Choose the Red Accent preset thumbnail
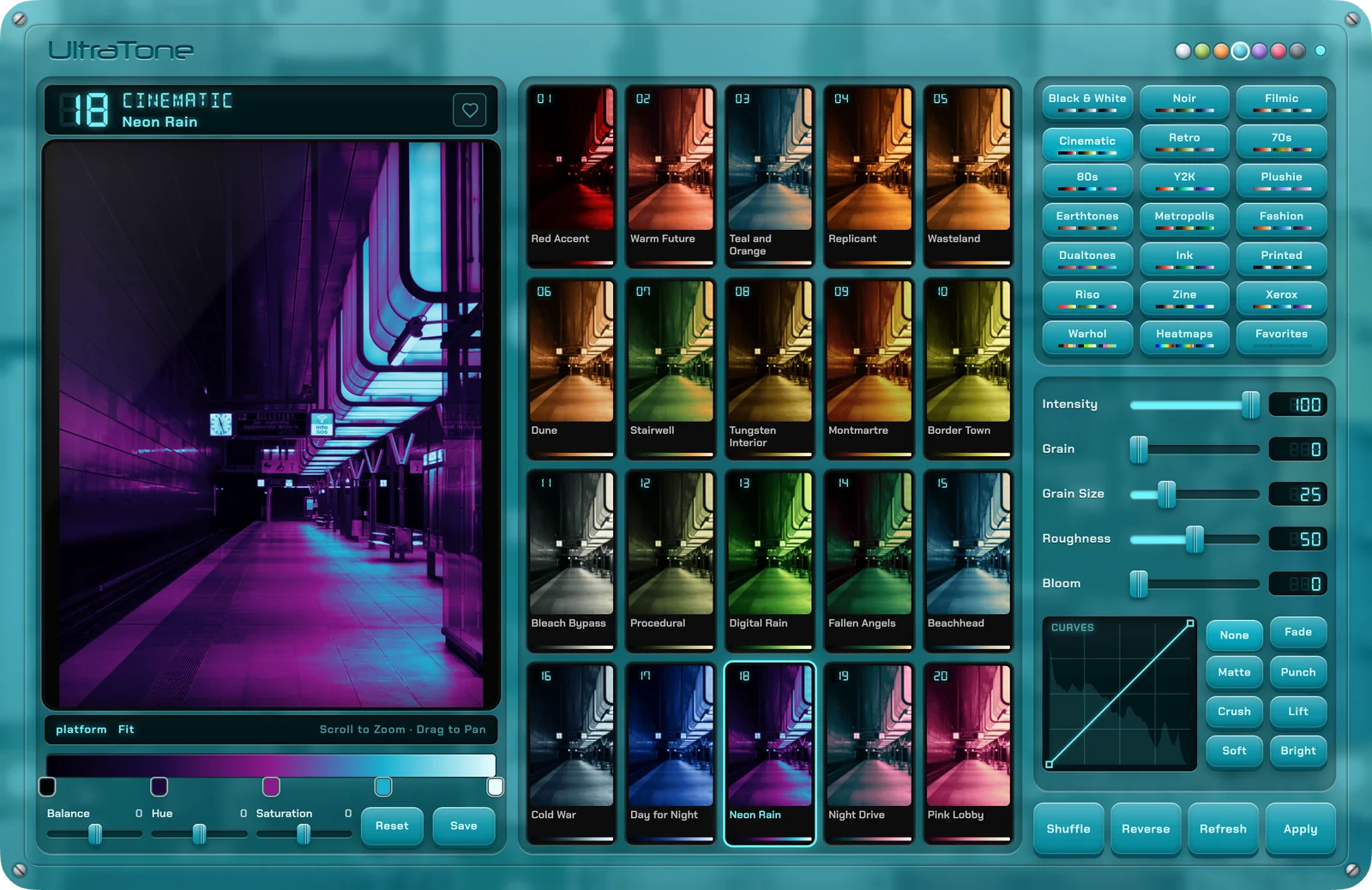The image size is (1372, 890). tap(572, 176)
